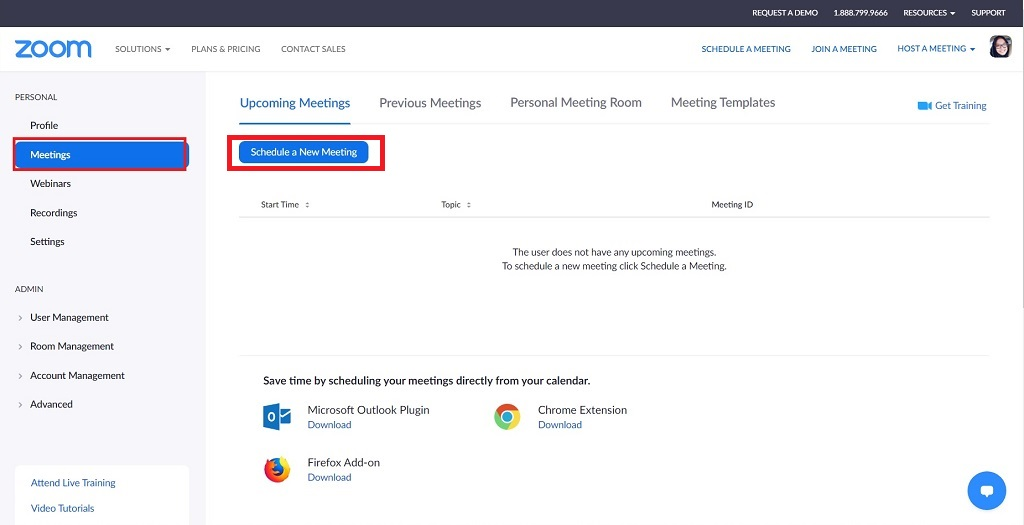This screenshot has height=525, width=1024.
Task: Open the user profile avatar
Action: pos(1000,47)
